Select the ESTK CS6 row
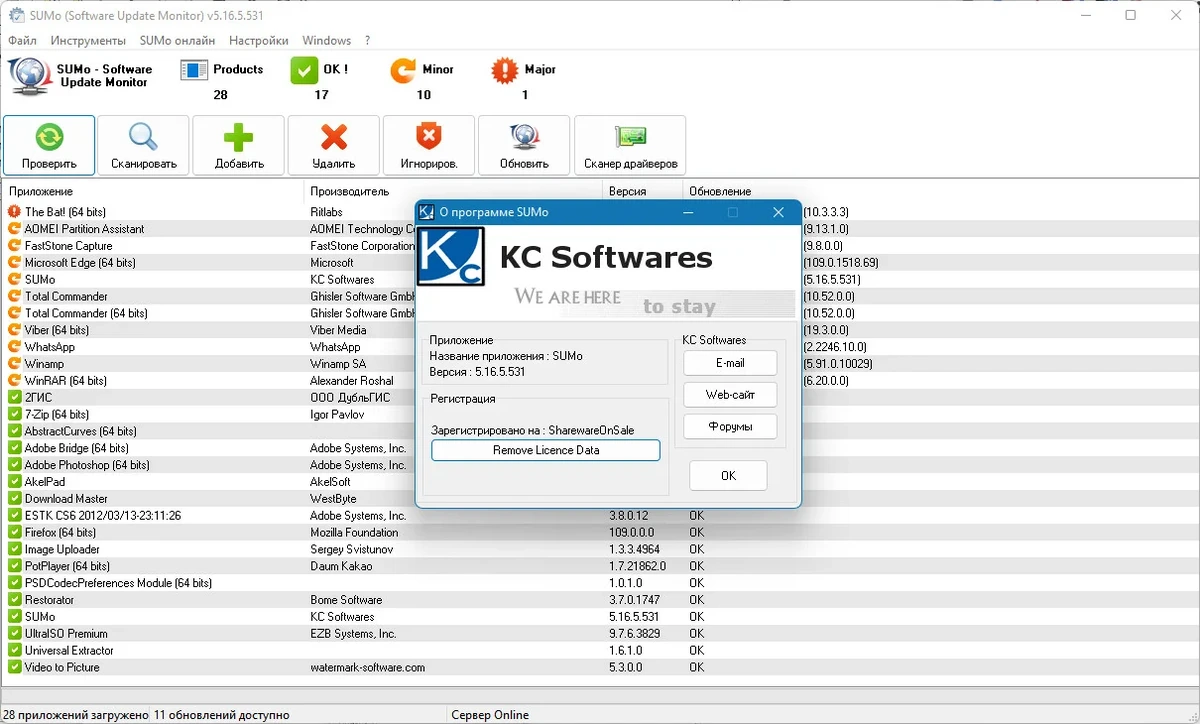 pyautogui.click(x=600, y=516)
